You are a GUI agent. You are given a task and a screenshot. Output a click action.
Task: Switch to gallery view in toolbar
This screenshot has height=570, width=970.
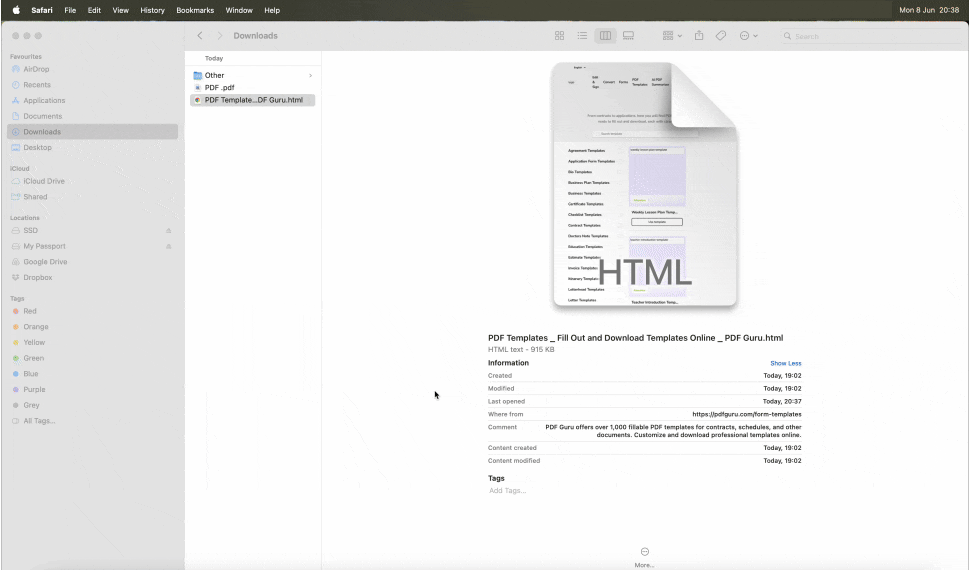629,36
